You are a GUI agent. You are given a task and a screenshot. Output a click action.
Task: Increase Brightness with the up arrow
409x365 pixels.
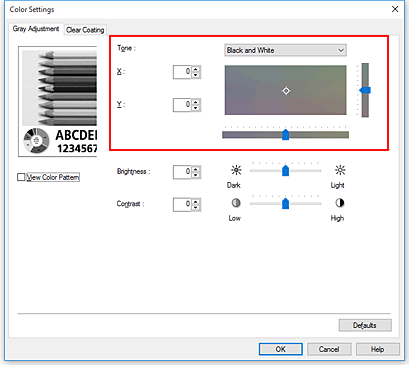coord(196,169)
